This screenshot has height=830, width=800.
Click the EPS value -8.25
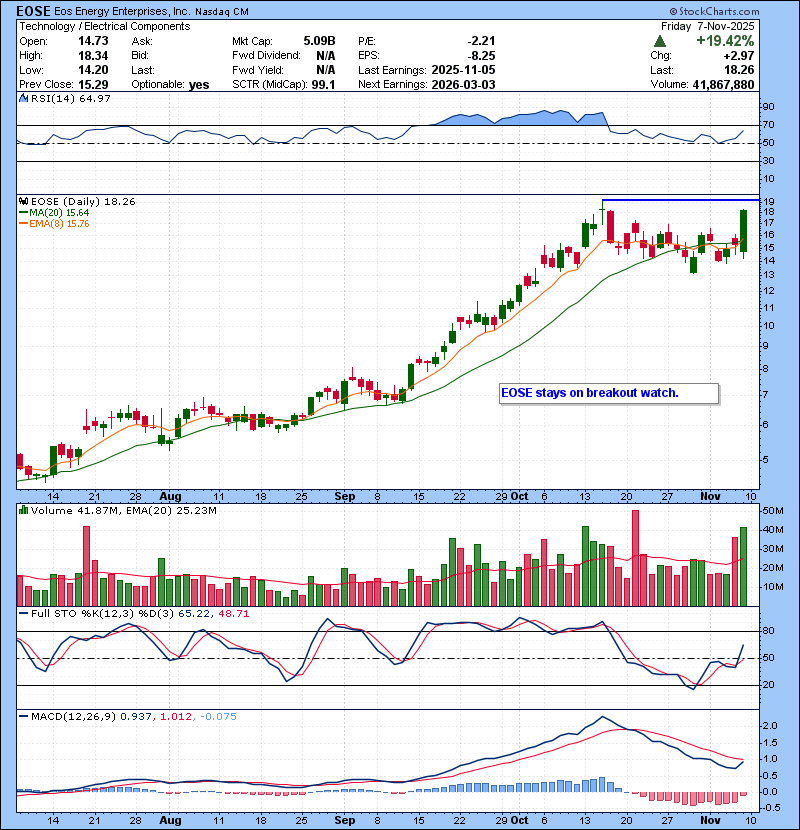pyautogui.click(x=481, y=56)
